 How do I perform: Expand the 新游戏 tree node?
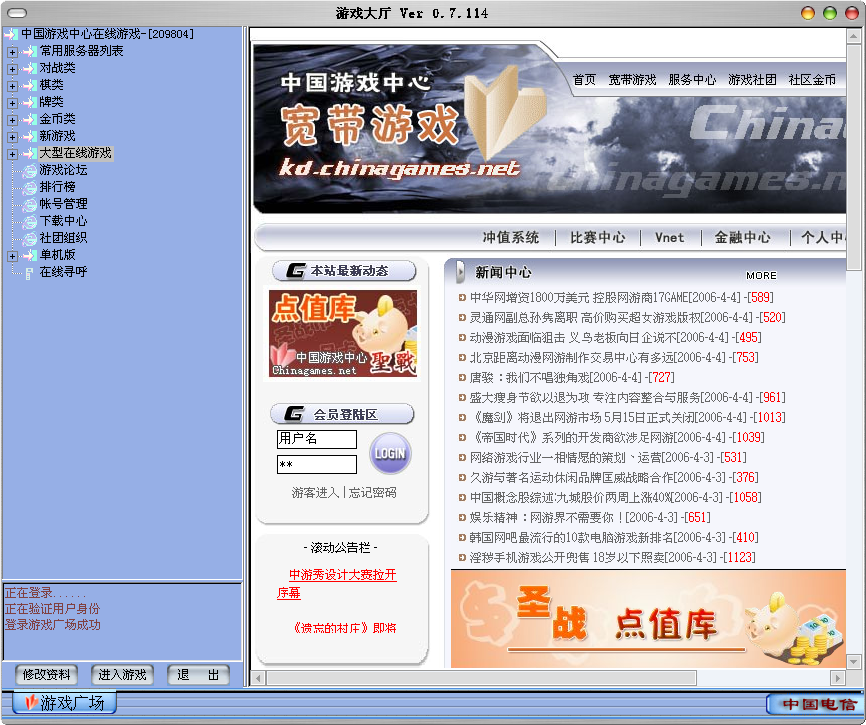(x=12, y=137)
